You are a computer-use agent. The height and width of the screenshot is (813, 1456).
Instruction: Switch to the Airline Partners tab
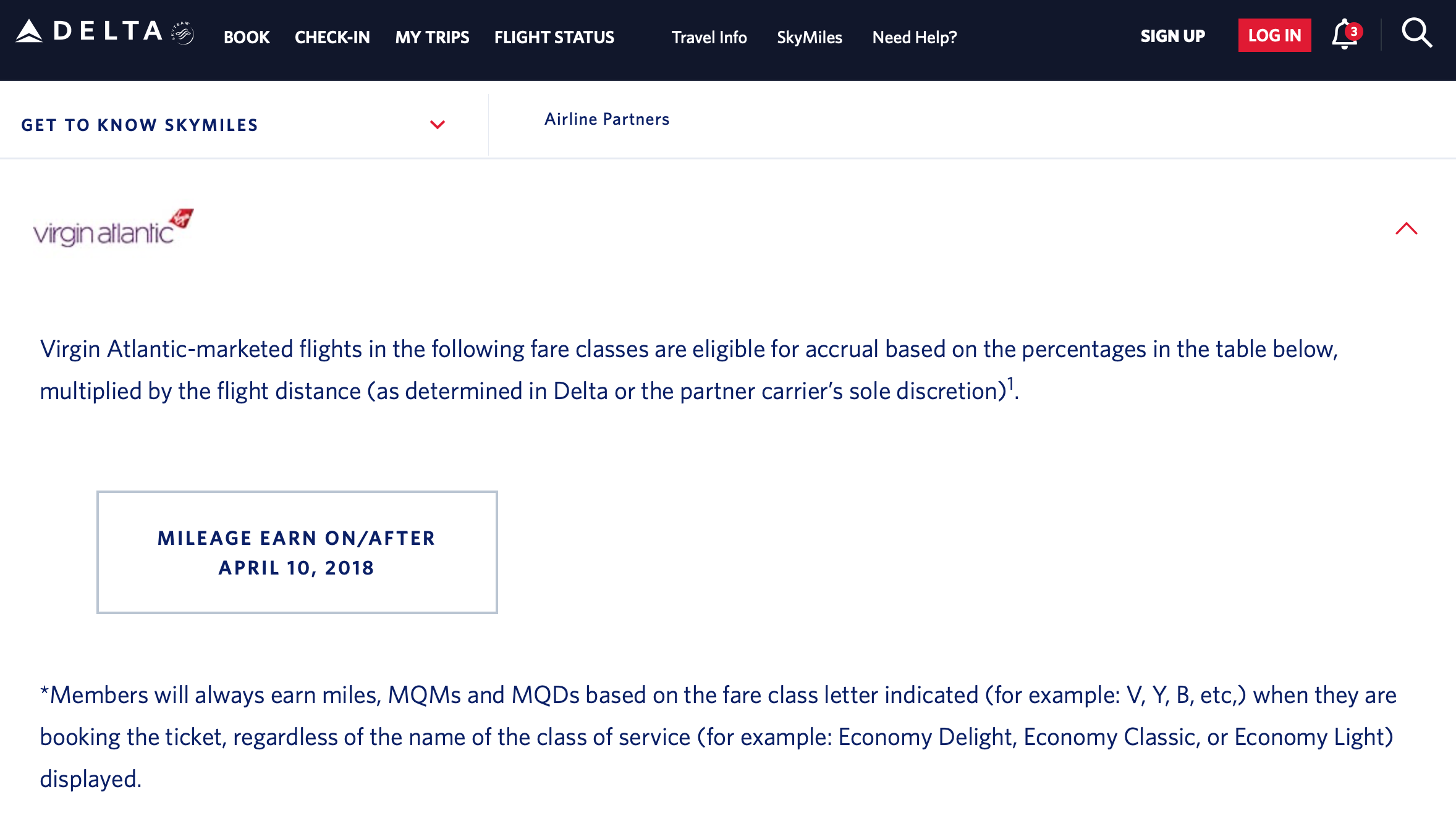pos(607,119)
